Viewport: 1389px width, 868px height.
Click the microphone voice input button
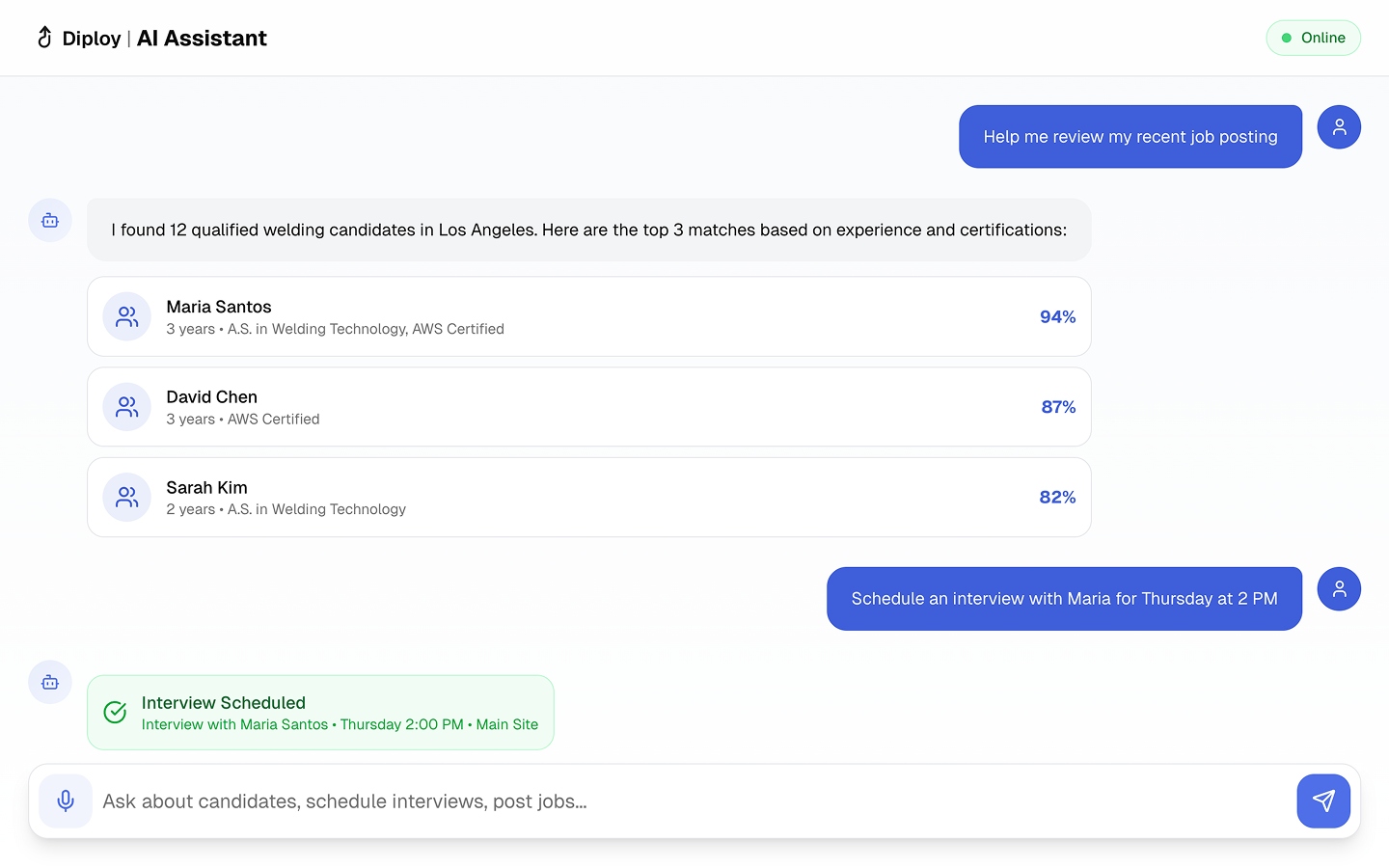tap(66, 800)
